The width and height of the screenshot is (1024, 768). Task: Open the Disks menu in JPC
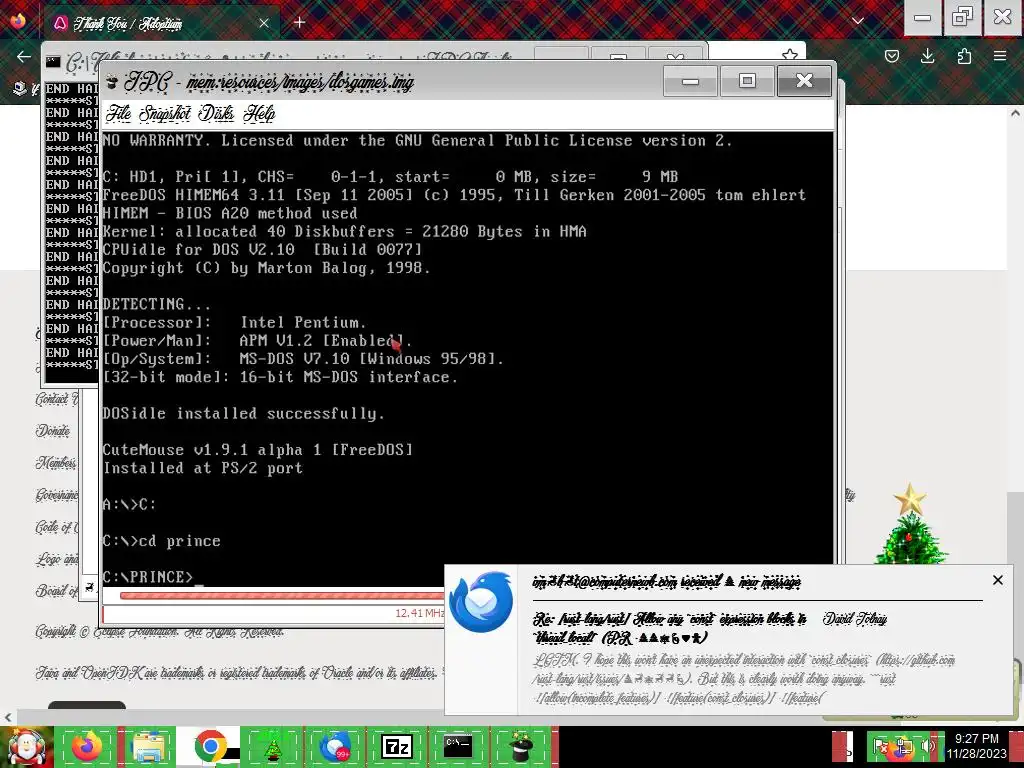tap(216, 114)
